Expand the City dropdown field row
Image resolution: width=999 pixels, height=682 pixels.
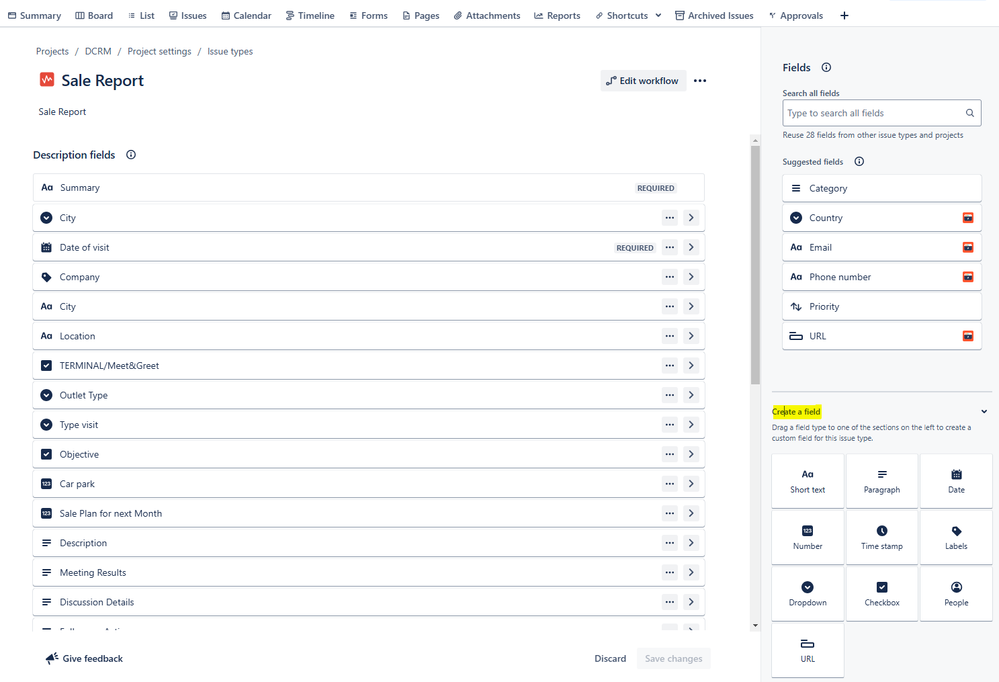(x=691, y=218)
